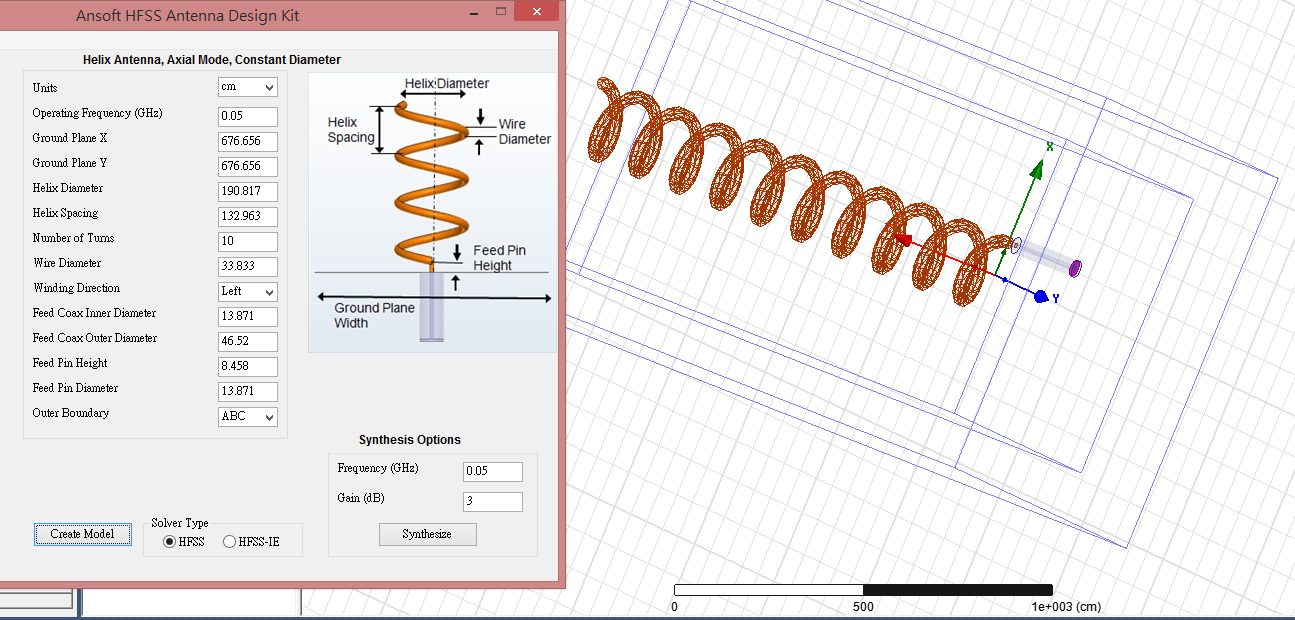
Task: Edit the Feed Coax Outer Diameter field
Action: coord(248,341)
